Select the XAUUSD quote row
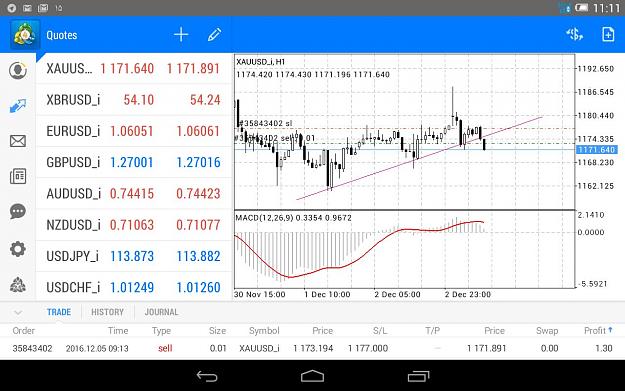625x391 pixels. click(x=134, y=69)
